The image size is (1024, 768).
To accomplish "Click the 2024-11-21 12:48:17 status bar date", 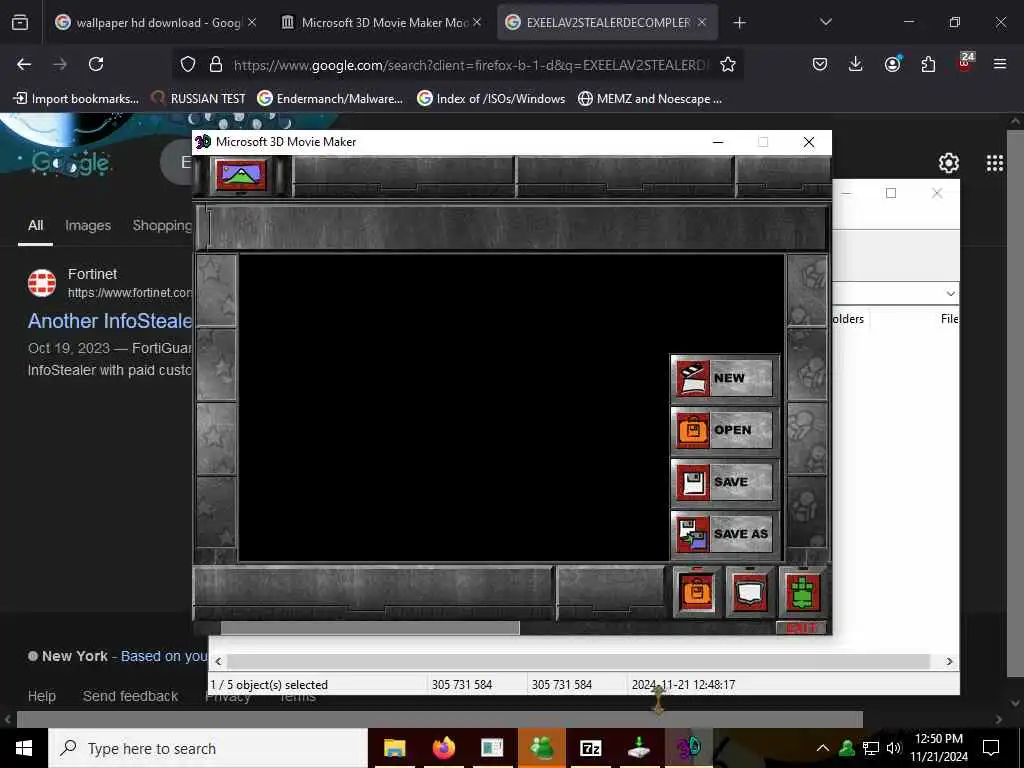I will (x=683, y=684).
